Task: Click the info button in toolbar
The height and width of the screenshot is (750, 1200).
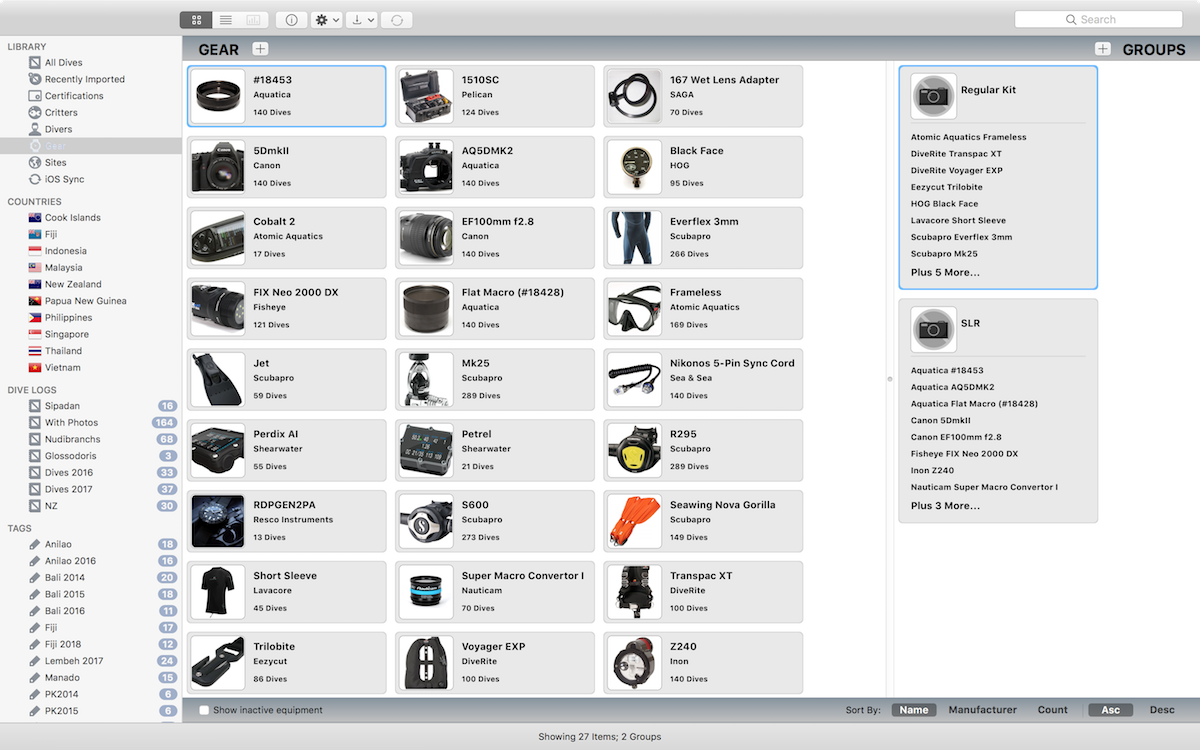Action: 291,20
